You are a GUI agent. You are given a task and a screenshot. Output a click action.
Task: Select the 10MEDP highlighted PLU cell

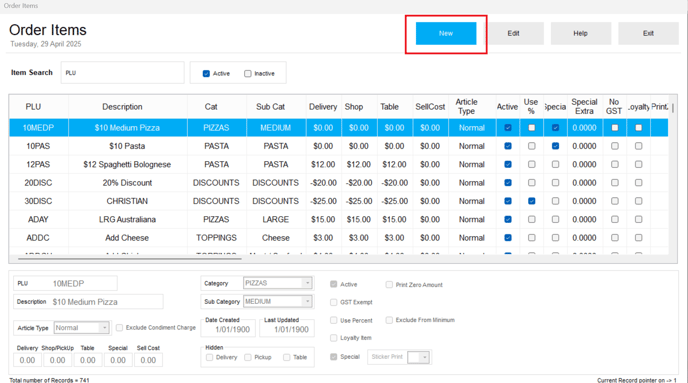tap(38, 128)
